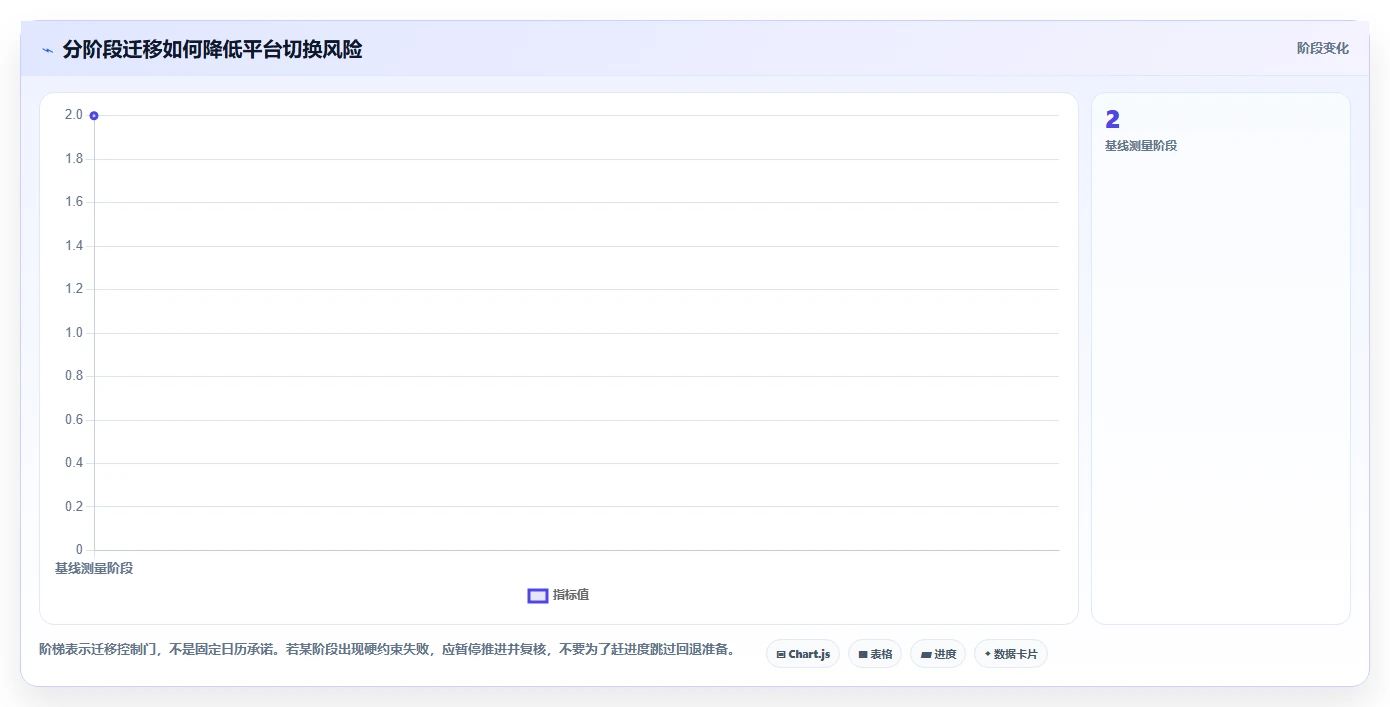Click the data point at 2.0
The image size is (1390, 707).
[94, 116]
